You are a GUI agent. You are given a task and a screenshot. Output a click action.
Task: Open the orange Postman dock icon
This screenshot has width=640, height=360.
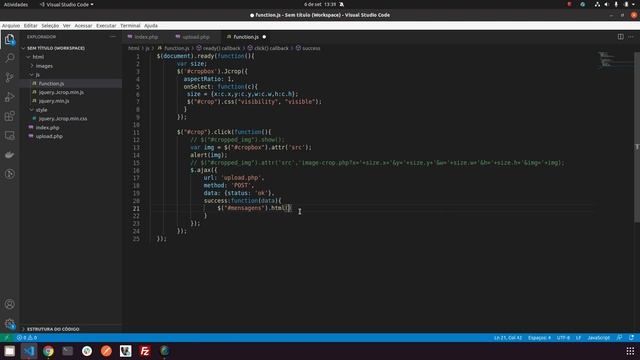[x=106, y=351]
